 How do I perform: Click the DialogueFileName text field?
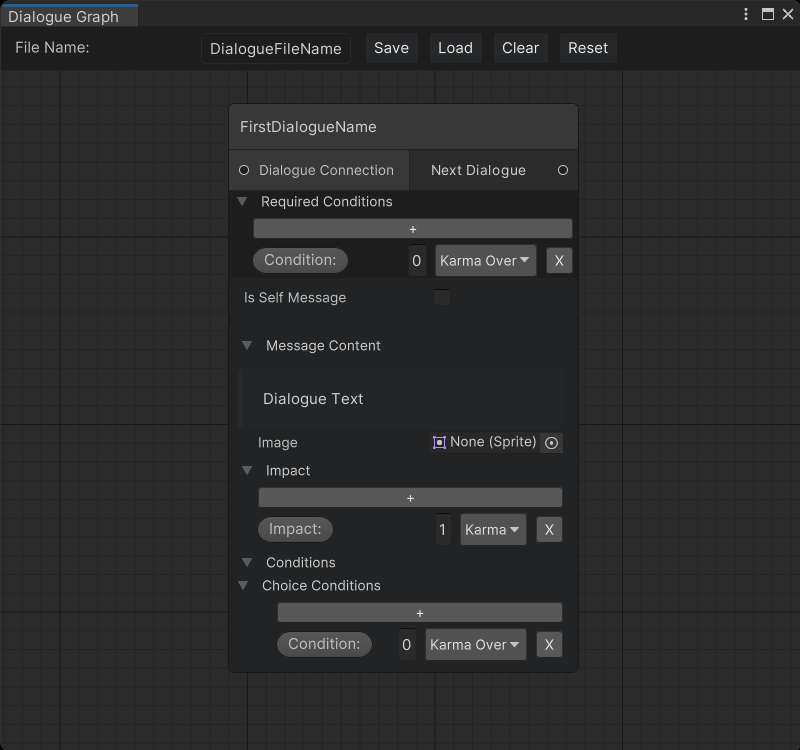[x=276, y=49]
